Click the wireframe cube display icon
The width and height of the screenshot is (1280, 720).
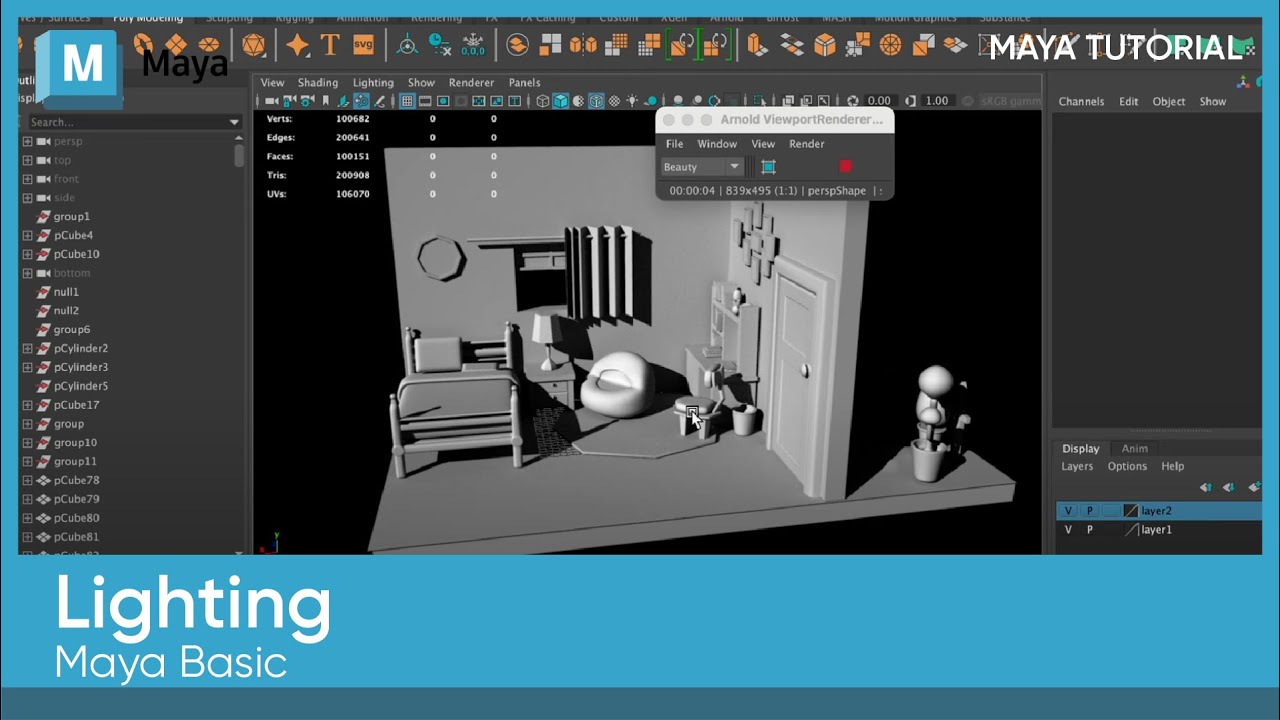[x=543, y=101]
